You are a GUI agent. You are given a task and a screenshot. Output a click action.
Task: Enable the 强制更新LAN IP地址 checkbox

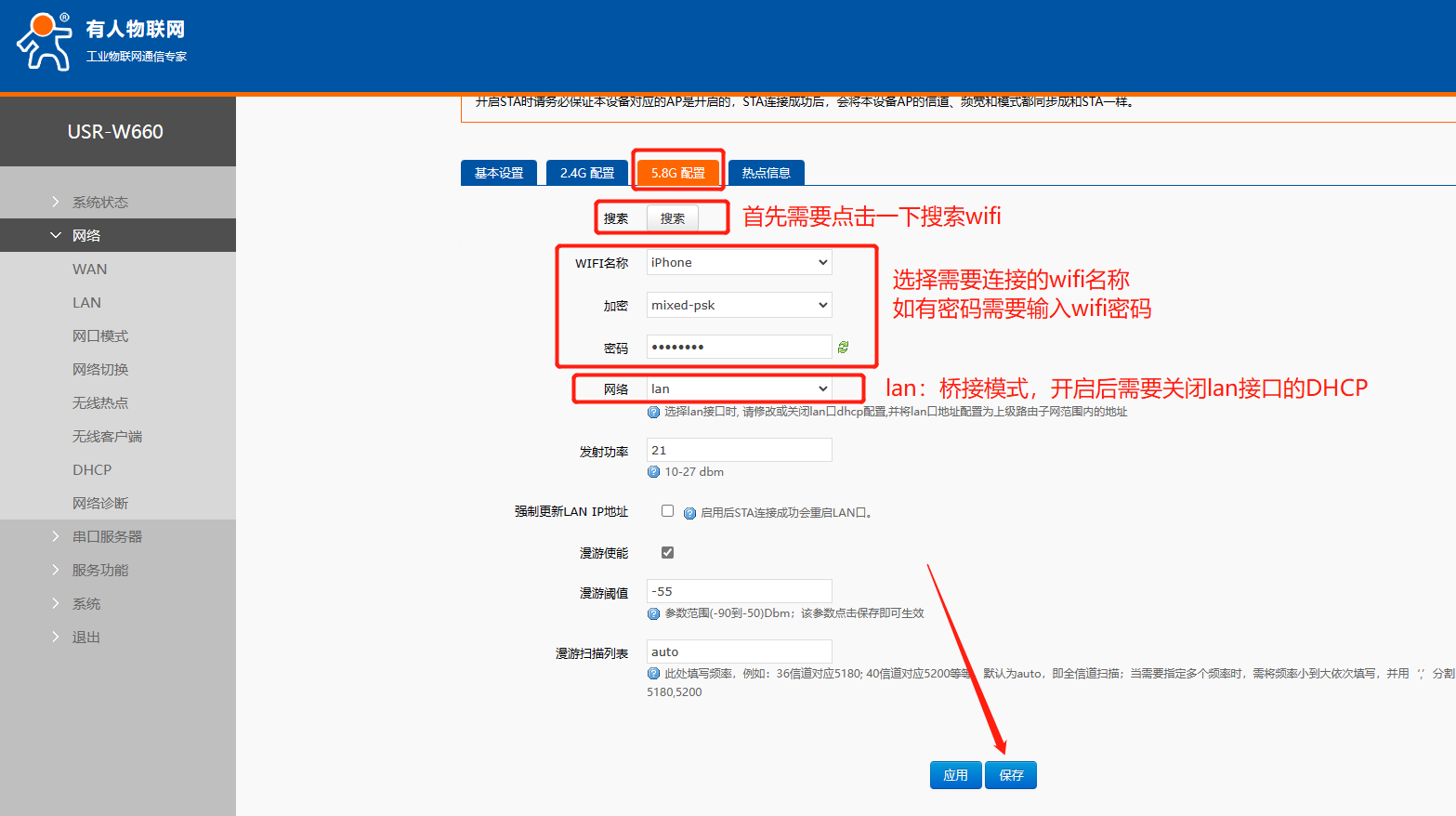(x=667, y=511)
